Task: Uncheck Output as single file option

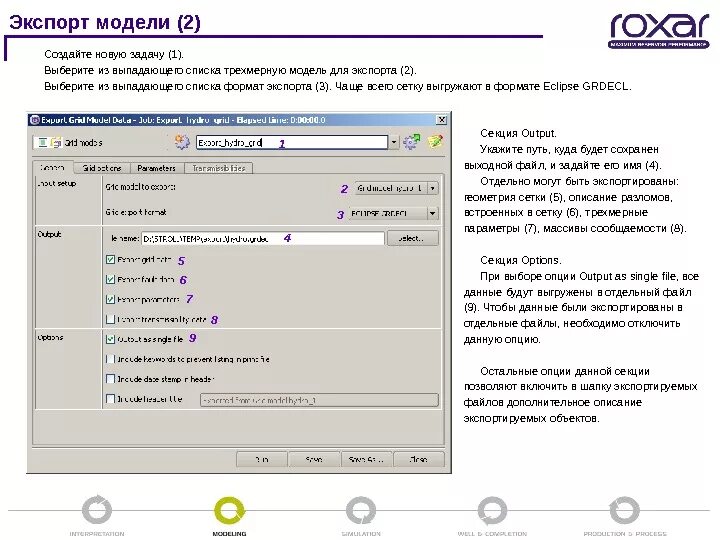Action: [x=110, y=339]
